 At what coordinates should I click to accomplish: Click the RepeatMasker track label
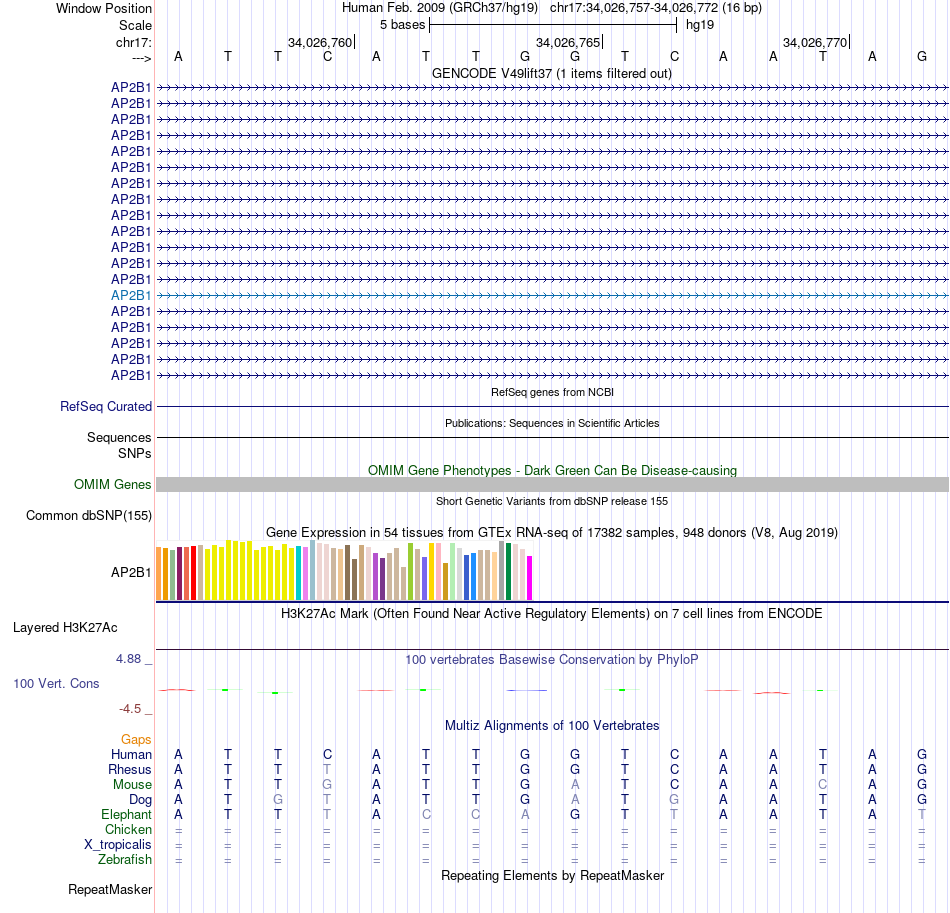[110, 889]
